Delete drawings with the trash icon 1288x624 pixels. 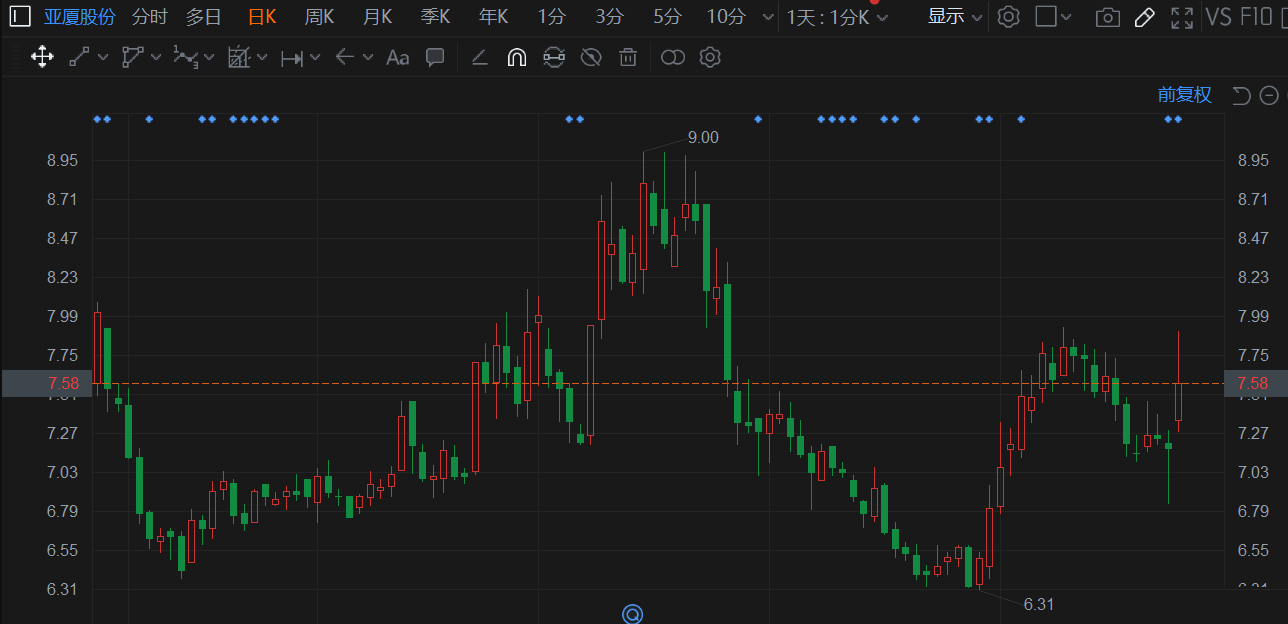click(x=628, y=57)
